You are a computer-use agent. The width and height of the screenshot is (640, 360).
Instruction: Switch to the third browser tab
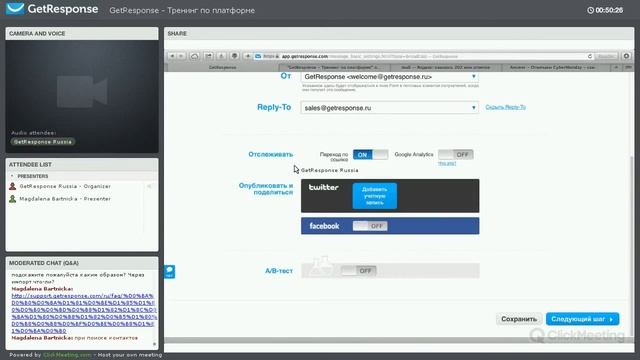pyautogui.click(x=445, y=67)
